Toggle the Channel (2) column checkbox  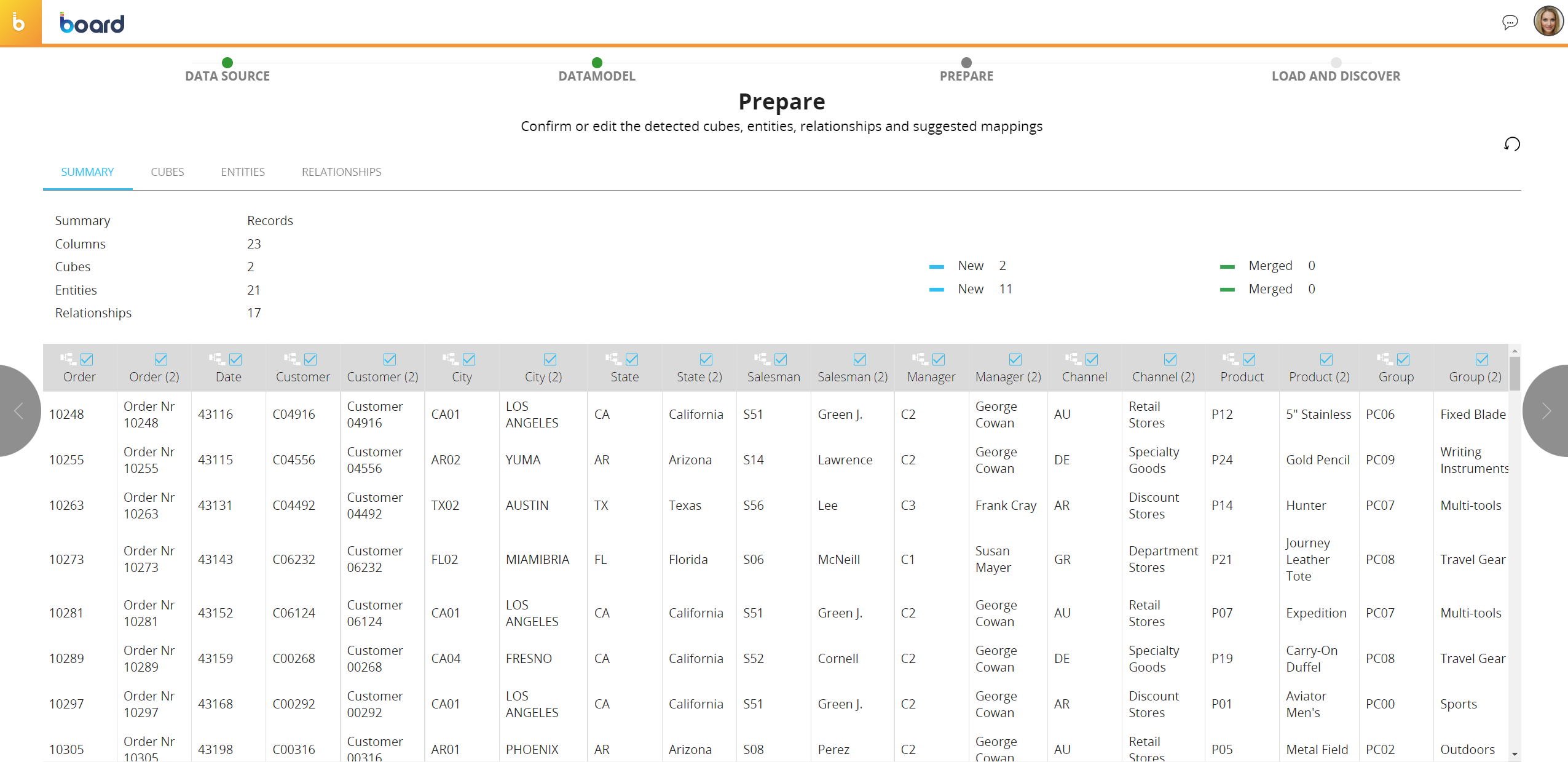[1170, 359]
